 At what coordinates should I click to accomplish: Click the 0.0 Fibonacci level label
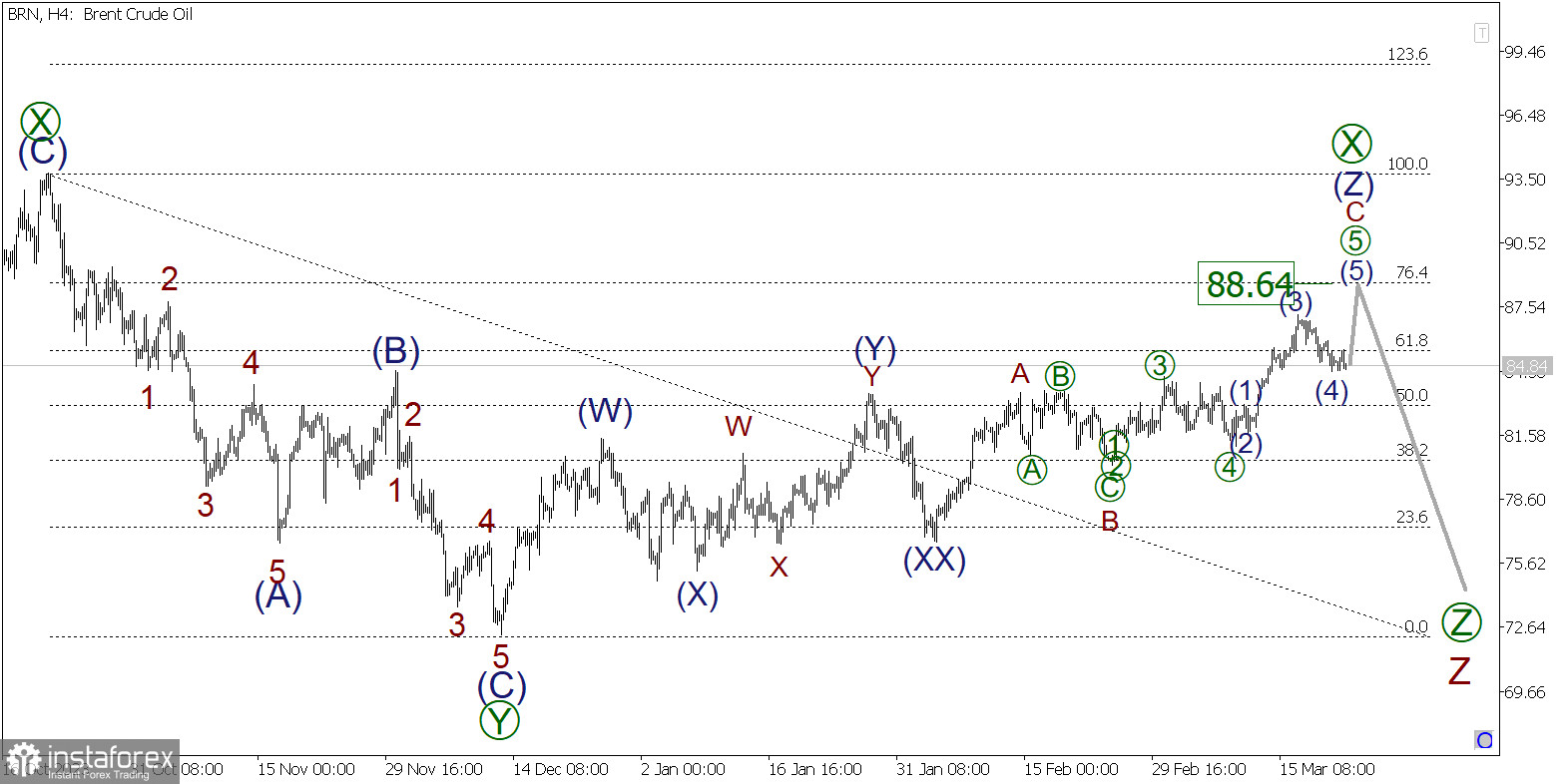[x=1415, y=627]
